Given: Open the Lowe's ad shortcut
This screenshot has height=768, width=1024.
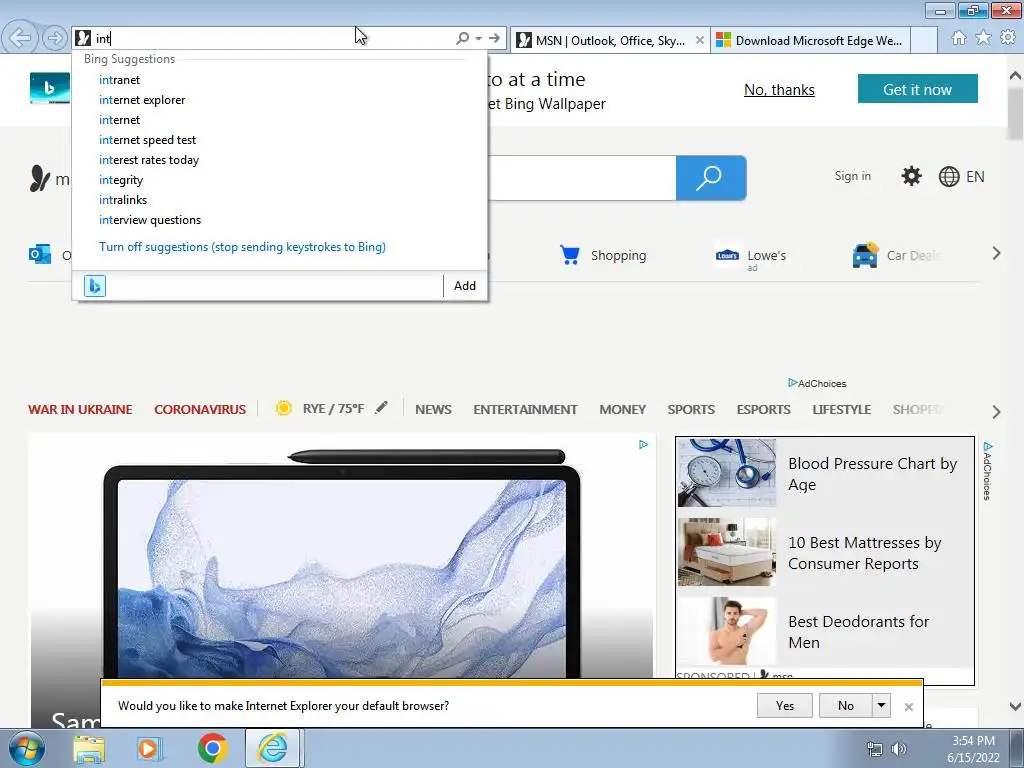Looking at the screenshot, I should (x=751, y=256).
